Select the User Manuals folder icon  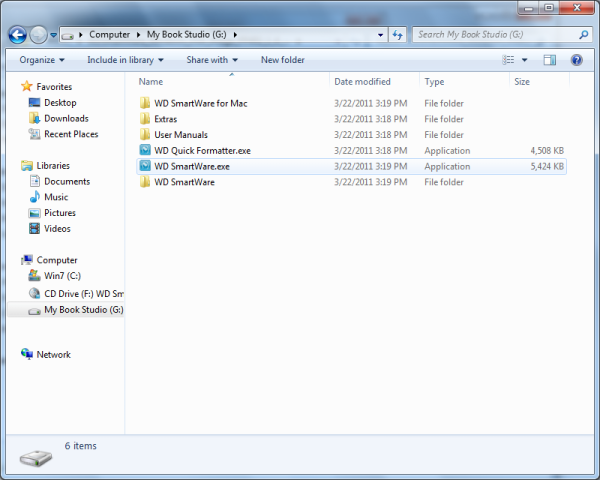[145, 134]
